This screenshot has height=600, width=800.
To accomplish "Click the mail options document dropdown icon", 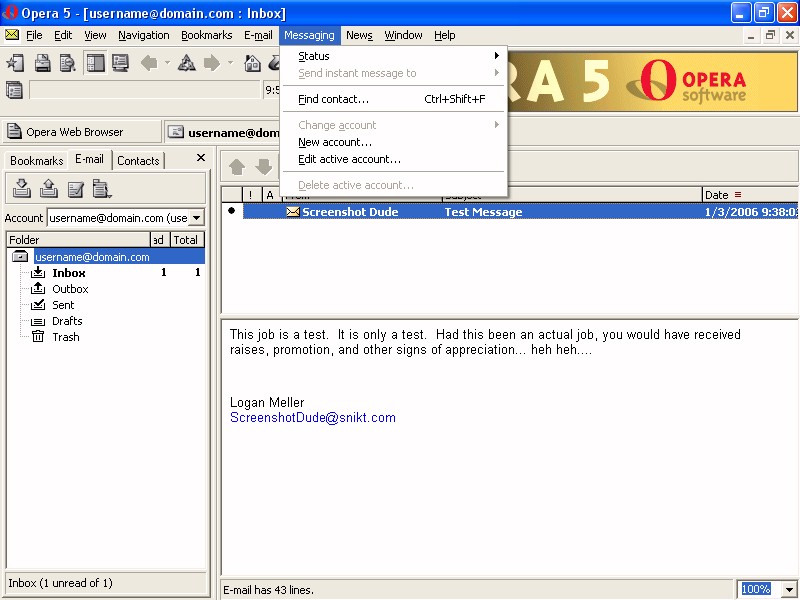I will point(102,188).
